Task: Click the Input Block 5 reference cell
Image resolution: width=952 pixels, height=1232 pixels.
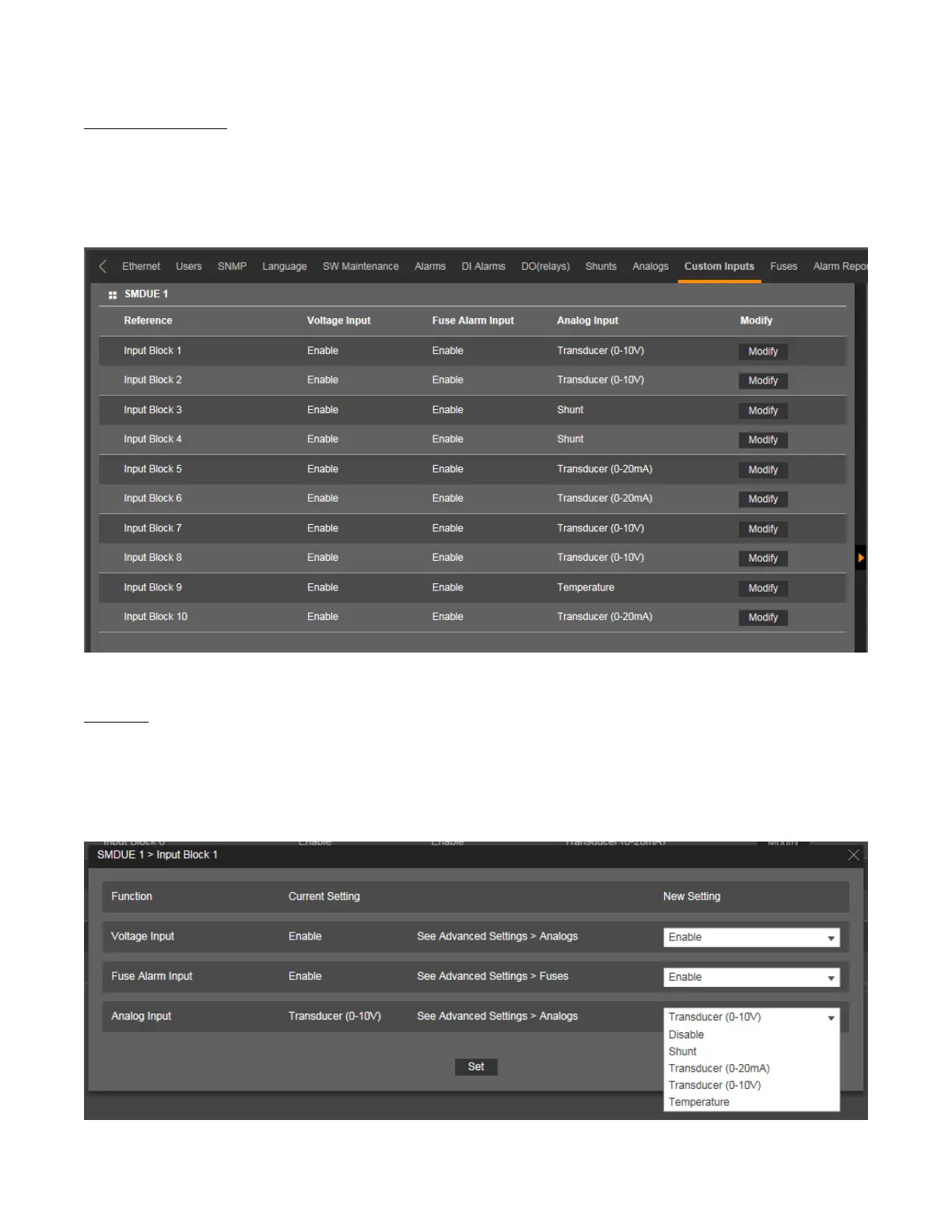Action: pyautogui.click(x=152, y=469)
